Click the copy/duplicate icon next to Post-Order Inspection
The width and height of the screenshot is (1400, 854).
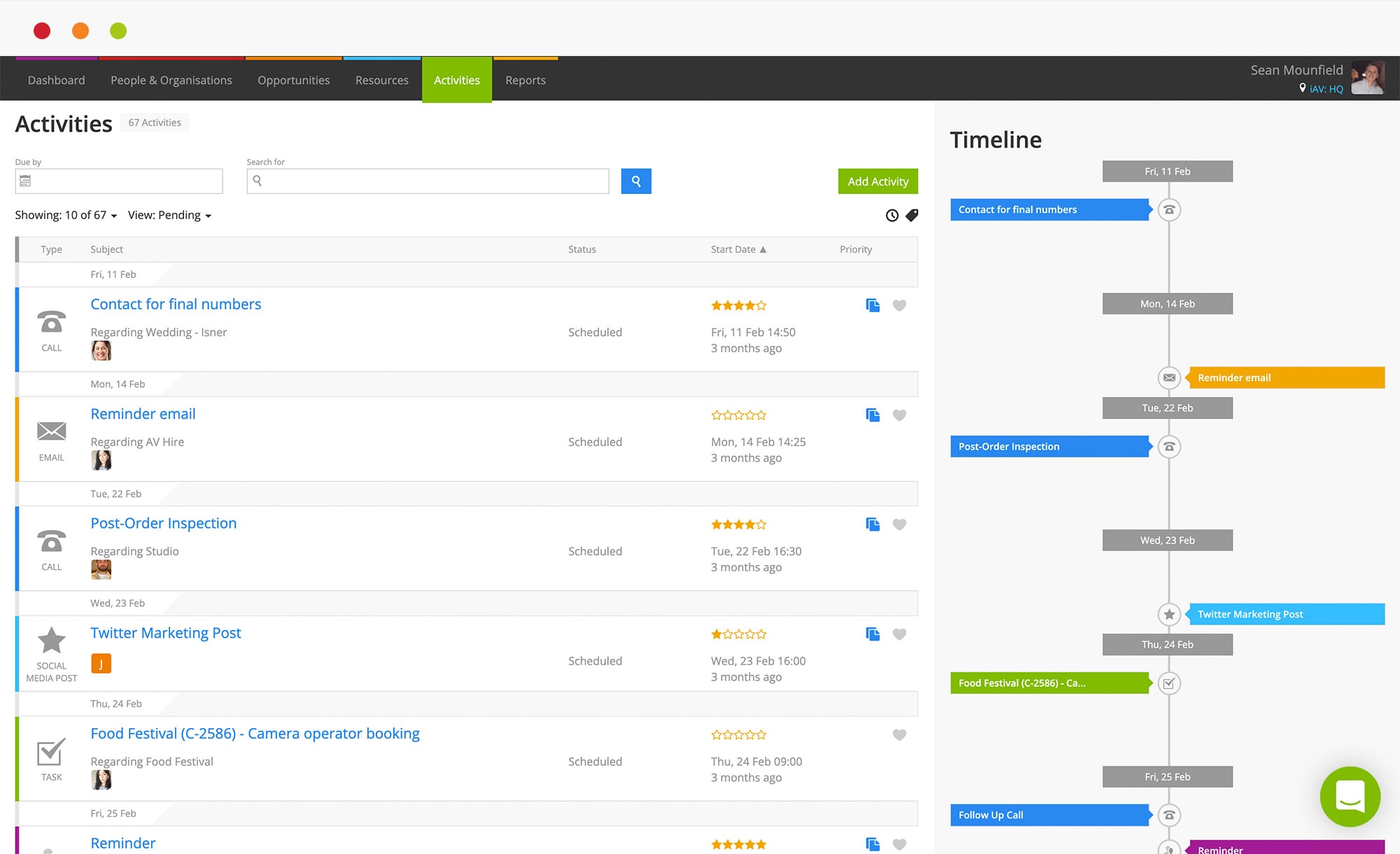pyautogui.click(x=872, y=524)
